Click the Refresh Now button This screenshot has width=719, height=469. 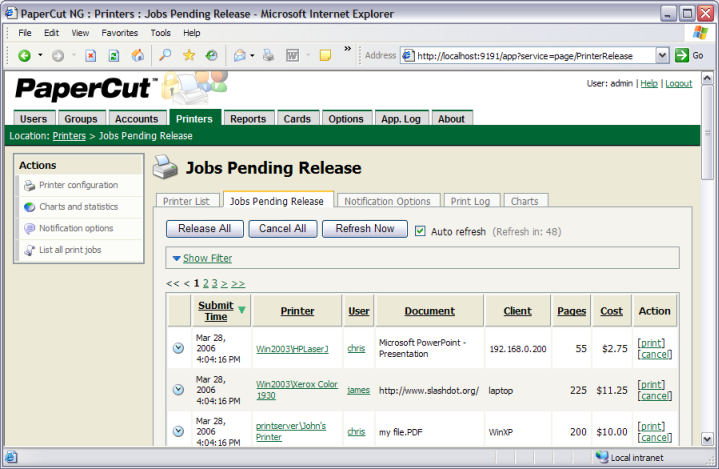(x=365, y=229)
